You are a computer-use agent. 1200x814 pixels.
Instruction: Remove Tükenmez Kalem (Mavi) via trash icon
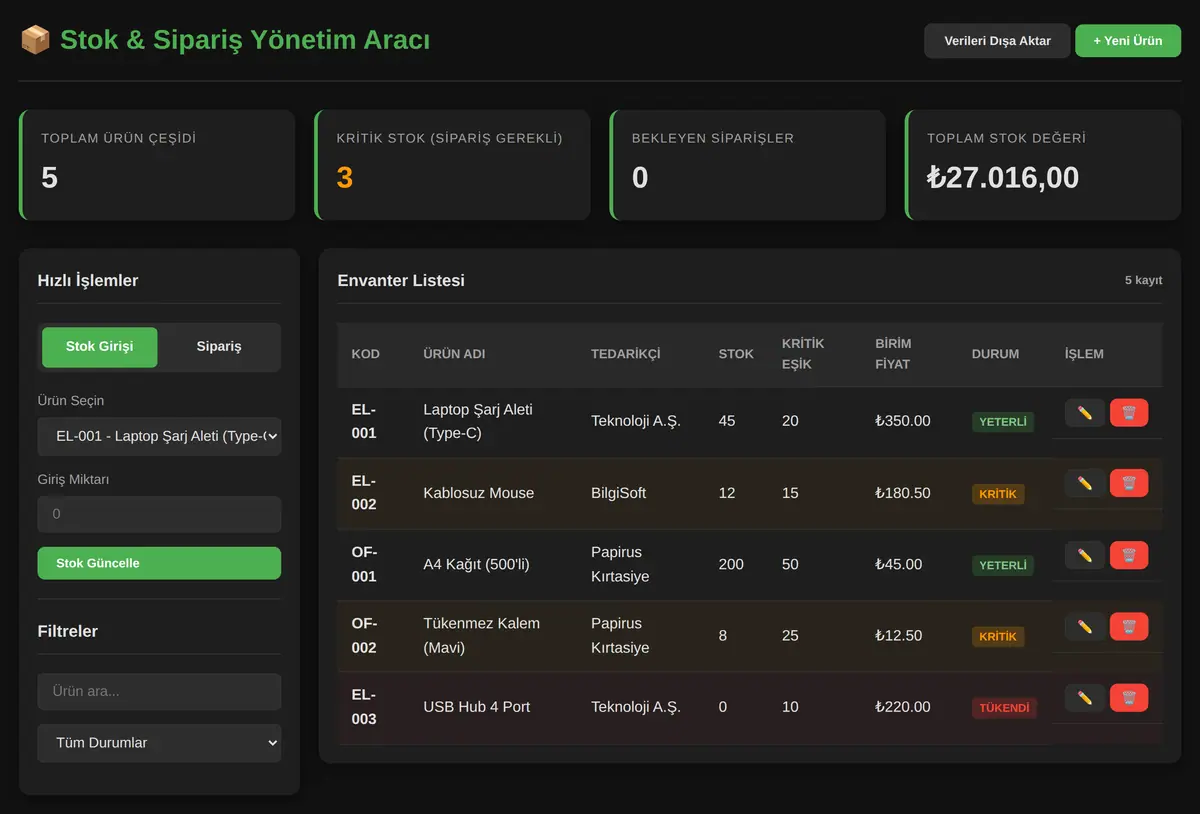pos(1129,627)
